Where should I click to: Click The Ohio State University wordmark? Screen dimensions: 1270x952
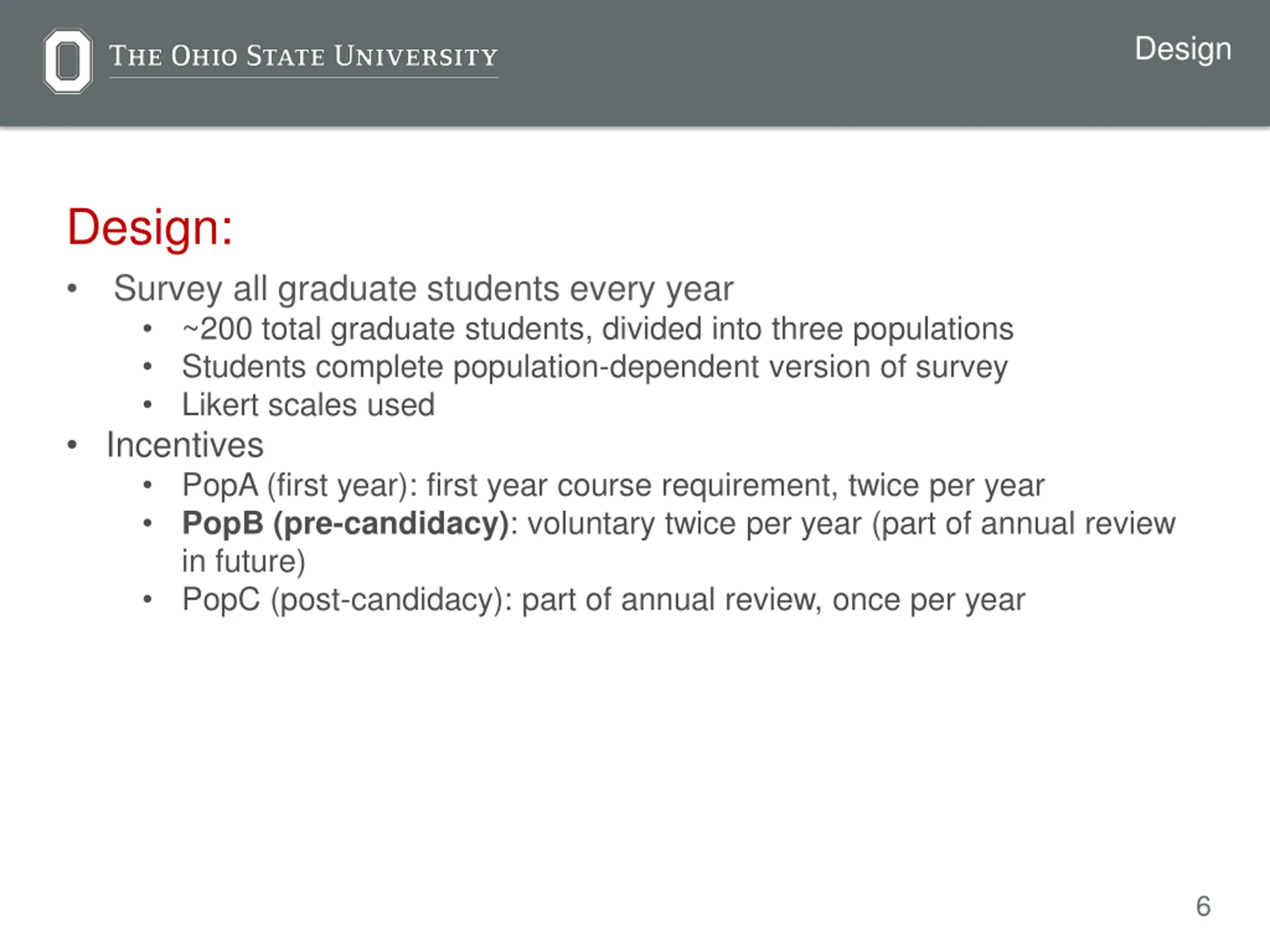304,56
